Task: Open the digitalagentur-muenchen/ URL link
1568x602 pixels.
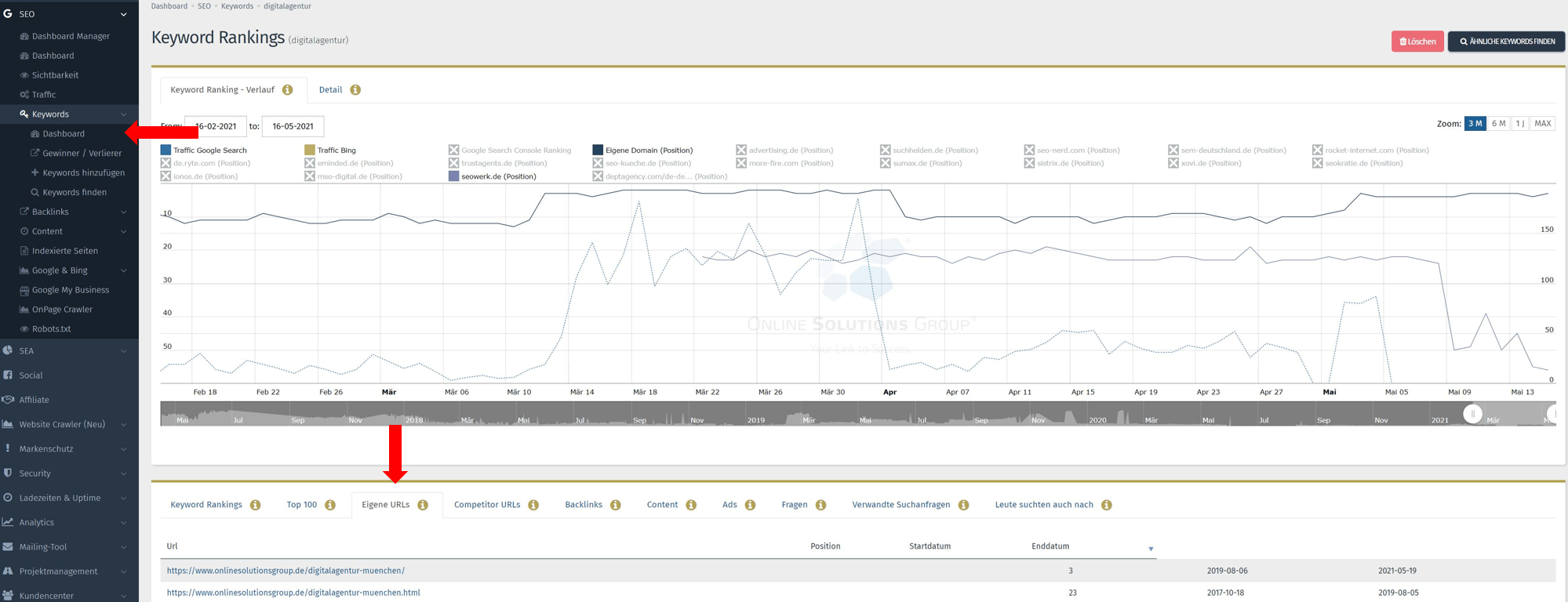Action: pos(286,571)
